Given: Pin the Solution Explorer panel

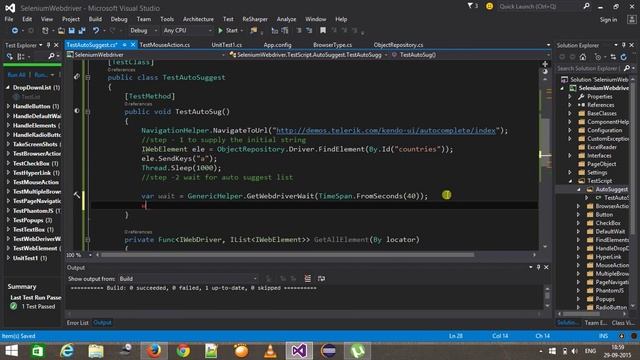Looking at the screenshot, I should 624,45.
